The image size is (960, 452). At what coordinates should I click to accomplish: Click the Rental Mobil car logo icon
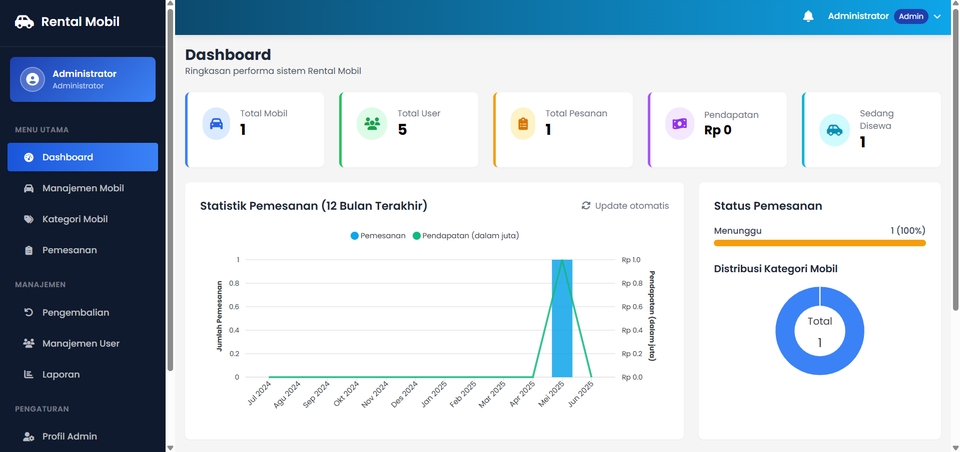point(24,22)
